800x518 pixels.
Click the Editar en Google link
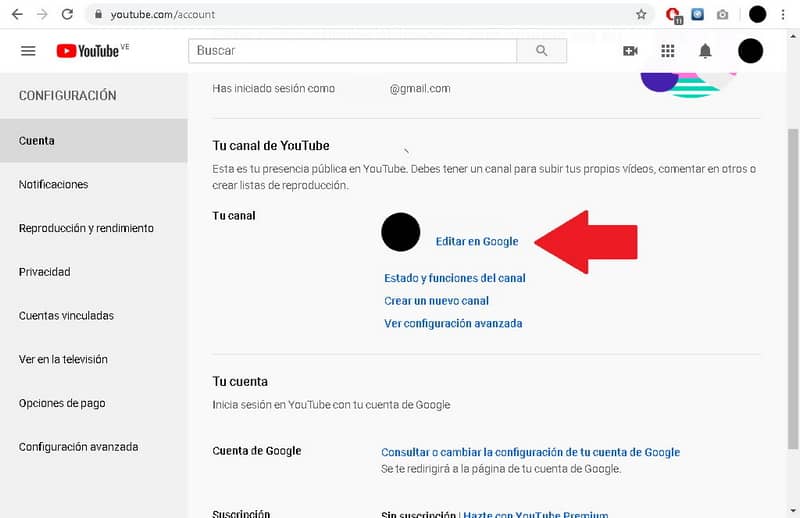pos(477,241)
